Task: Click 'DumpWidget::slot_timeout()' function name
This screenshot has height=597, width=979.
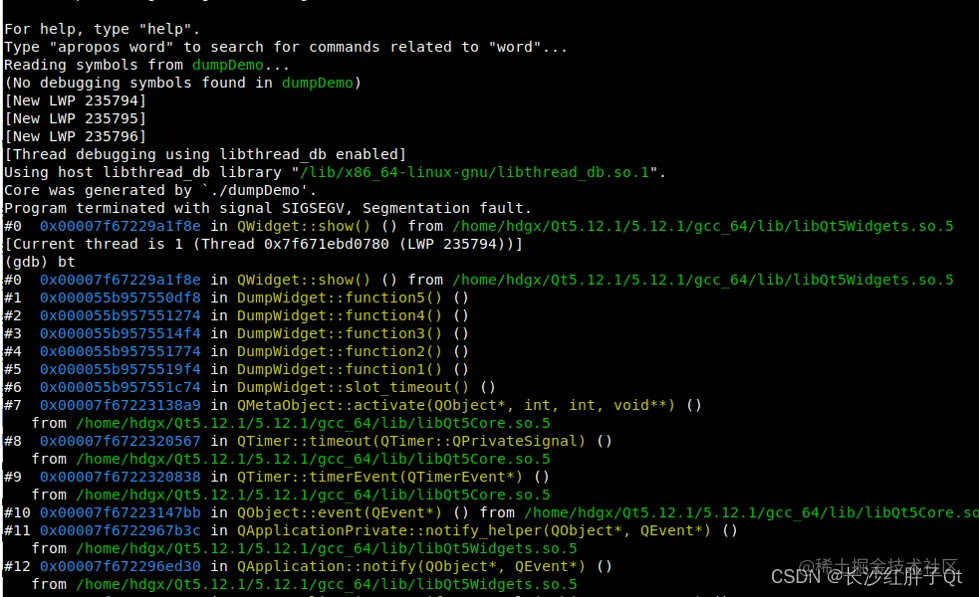Action: point(353,387)
